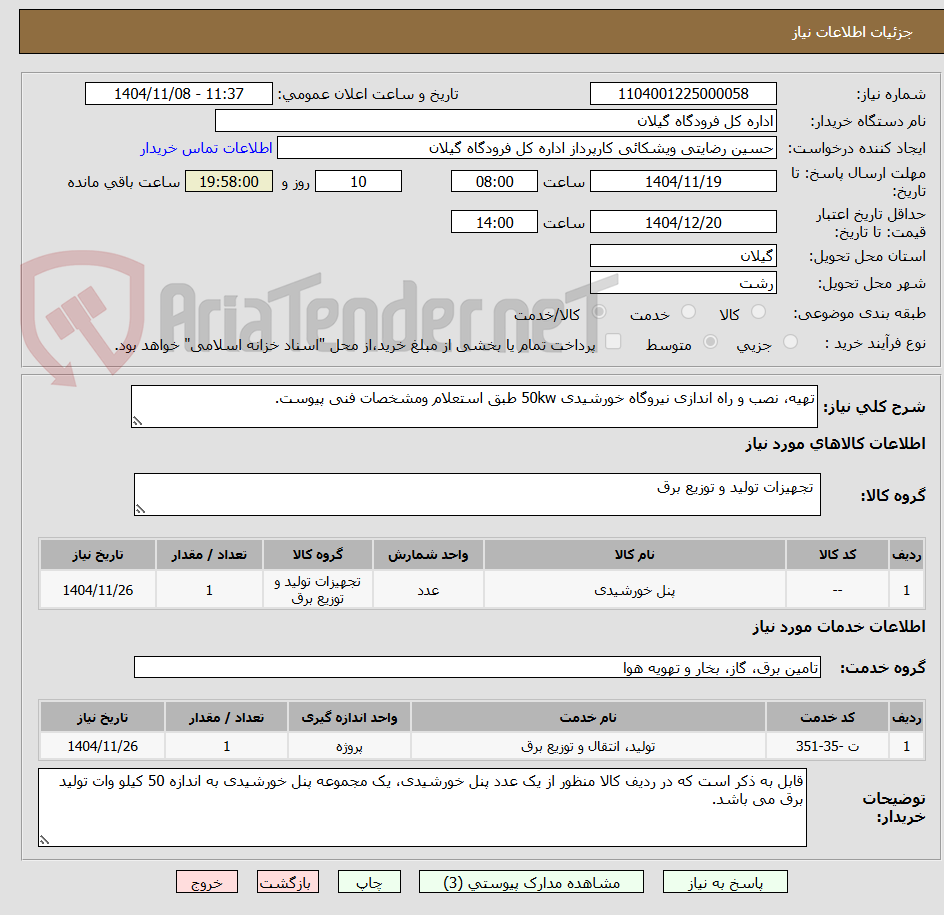Click the کد کالا column header

pos(837,554)
